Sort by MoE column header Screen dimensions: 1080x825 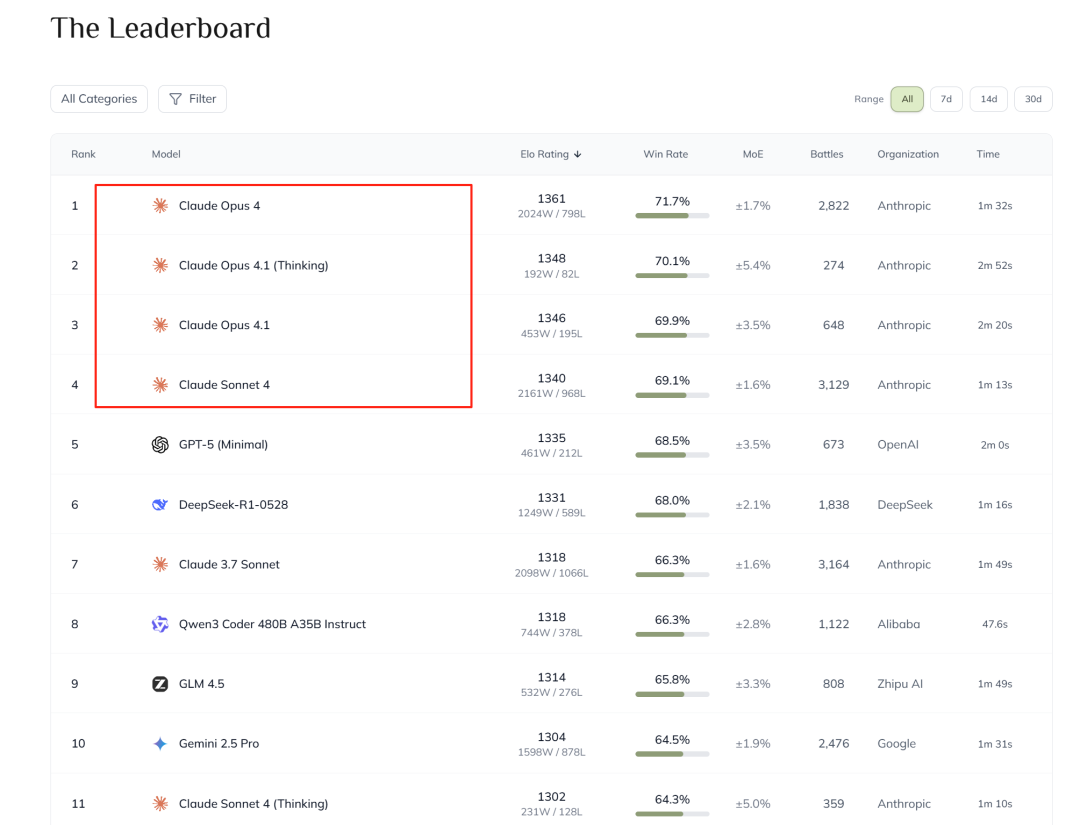[x=753, y=154]
